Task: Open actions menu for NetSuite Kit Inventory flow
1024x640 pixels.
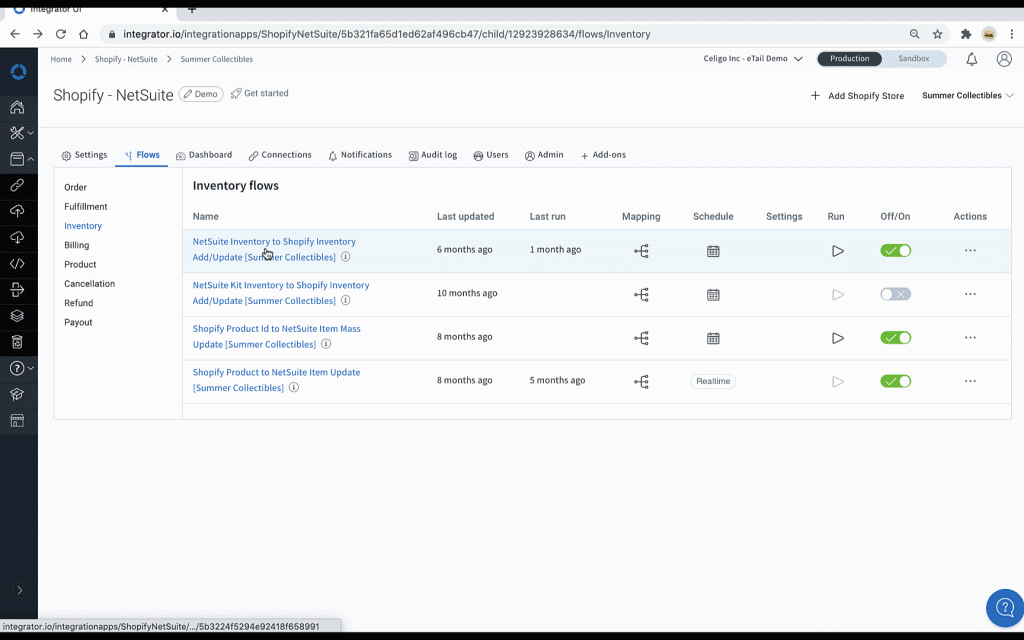Action: tap(970, 295)
